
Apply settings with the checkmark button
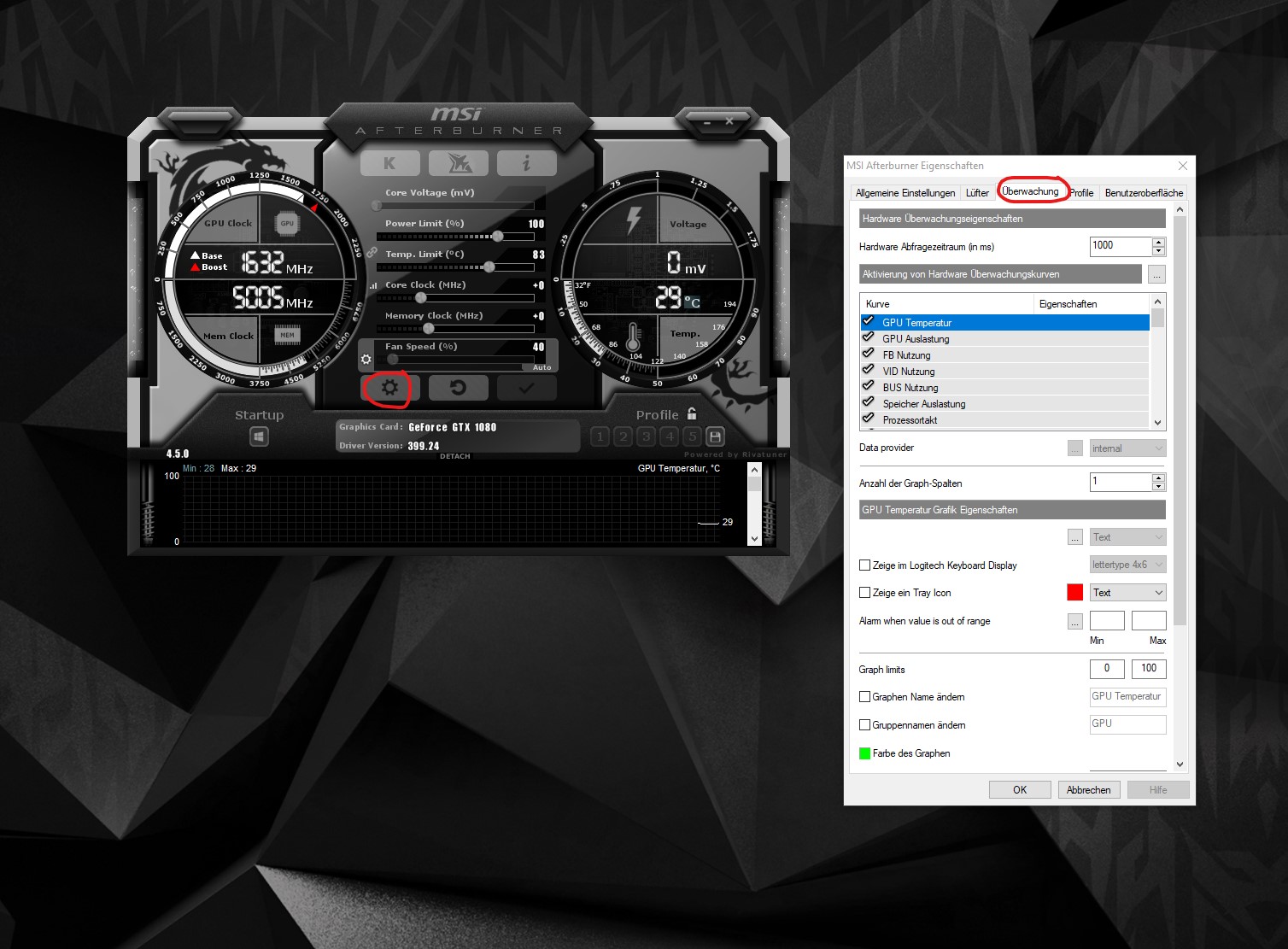click(x=527, y=388)
